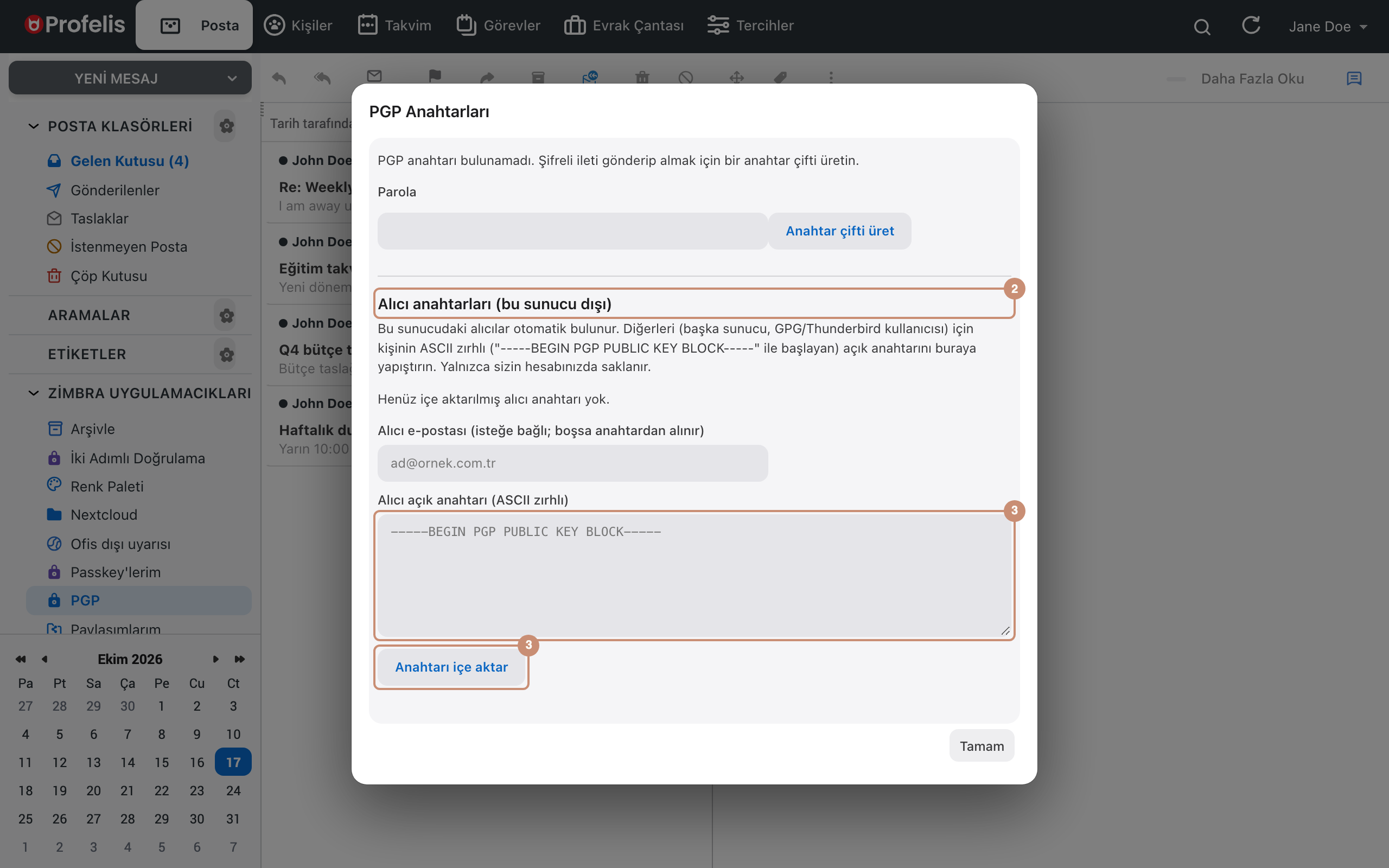Viewport: 1389px width, 868px height.
Task: Open Yeni Mesaj dropdown arrow
Action: pos(232,78)
